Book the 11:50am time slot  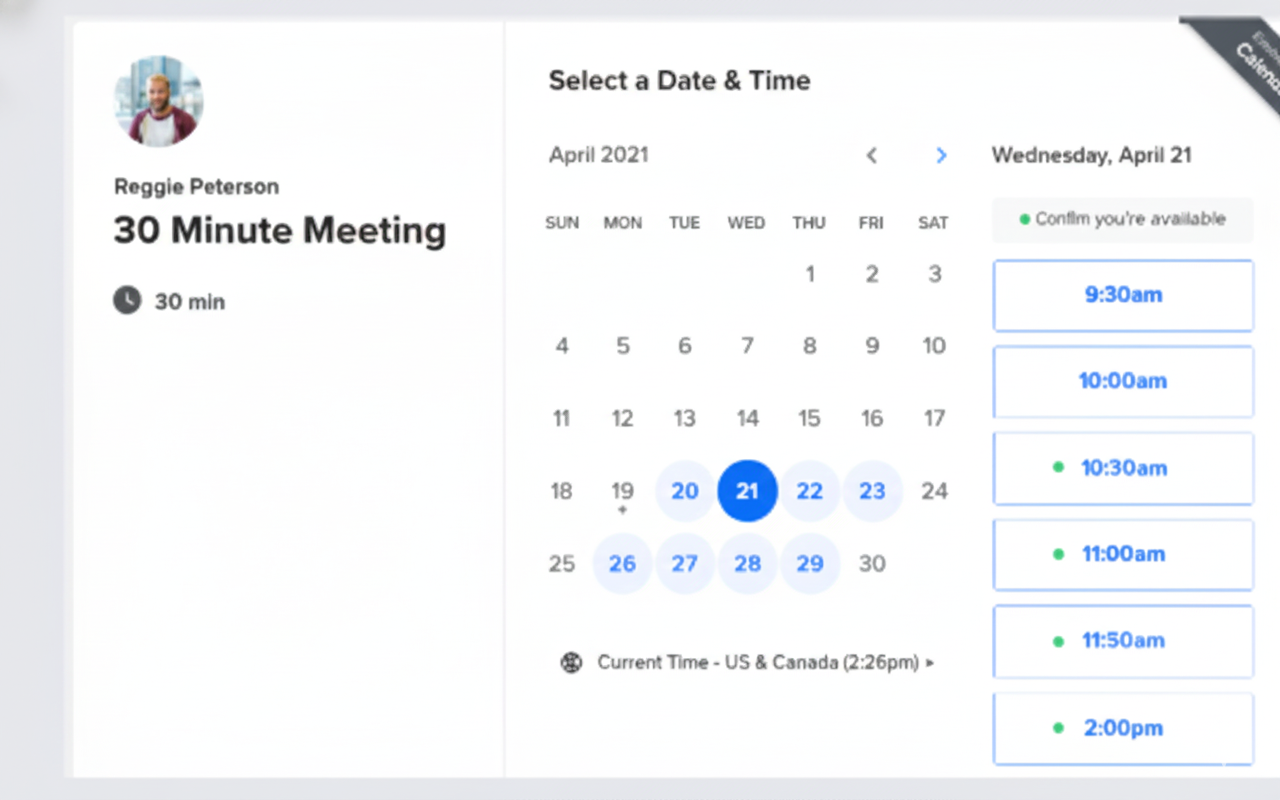1122,641
